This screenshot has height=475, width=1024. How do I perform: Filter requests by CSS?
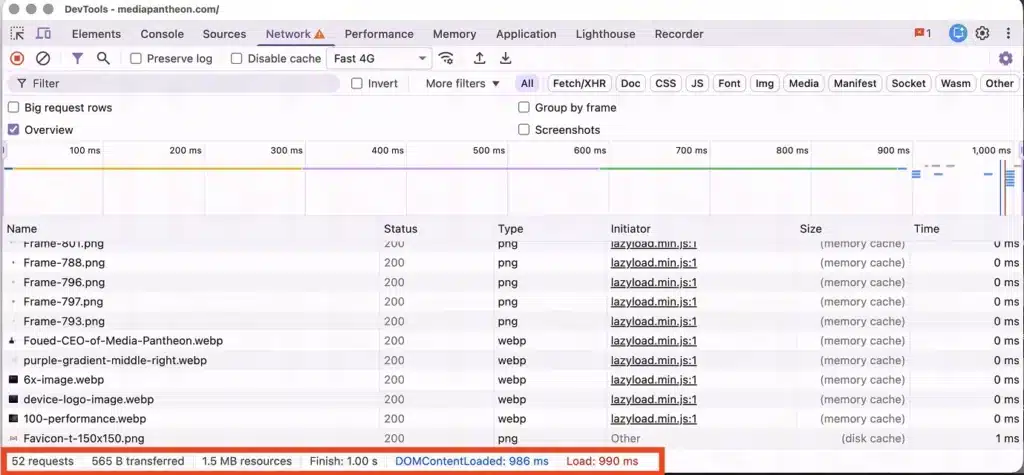click(x=665, y=84)
